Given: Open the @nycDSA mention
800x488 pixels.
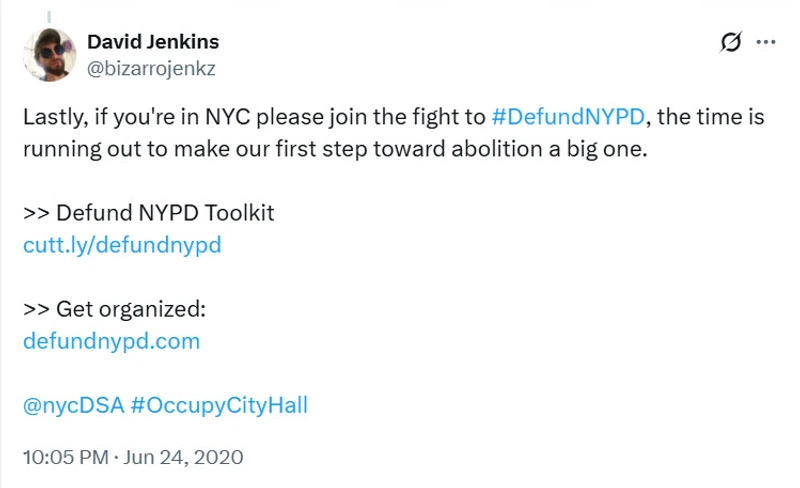Looking at the screenshot, I should [x=73, y=405].
